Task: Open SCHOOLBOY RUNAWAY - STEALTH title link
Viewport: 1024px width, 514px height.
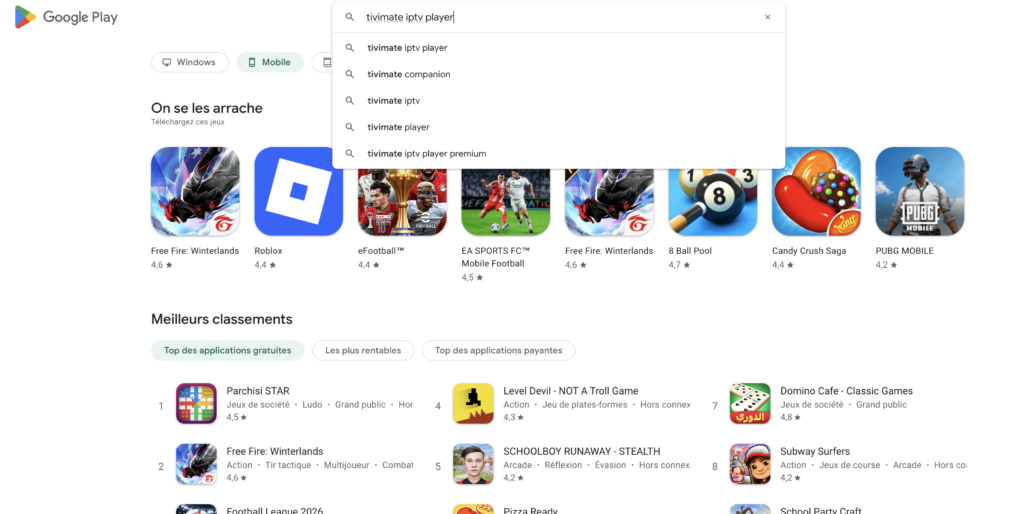Action: pos(581,451)
